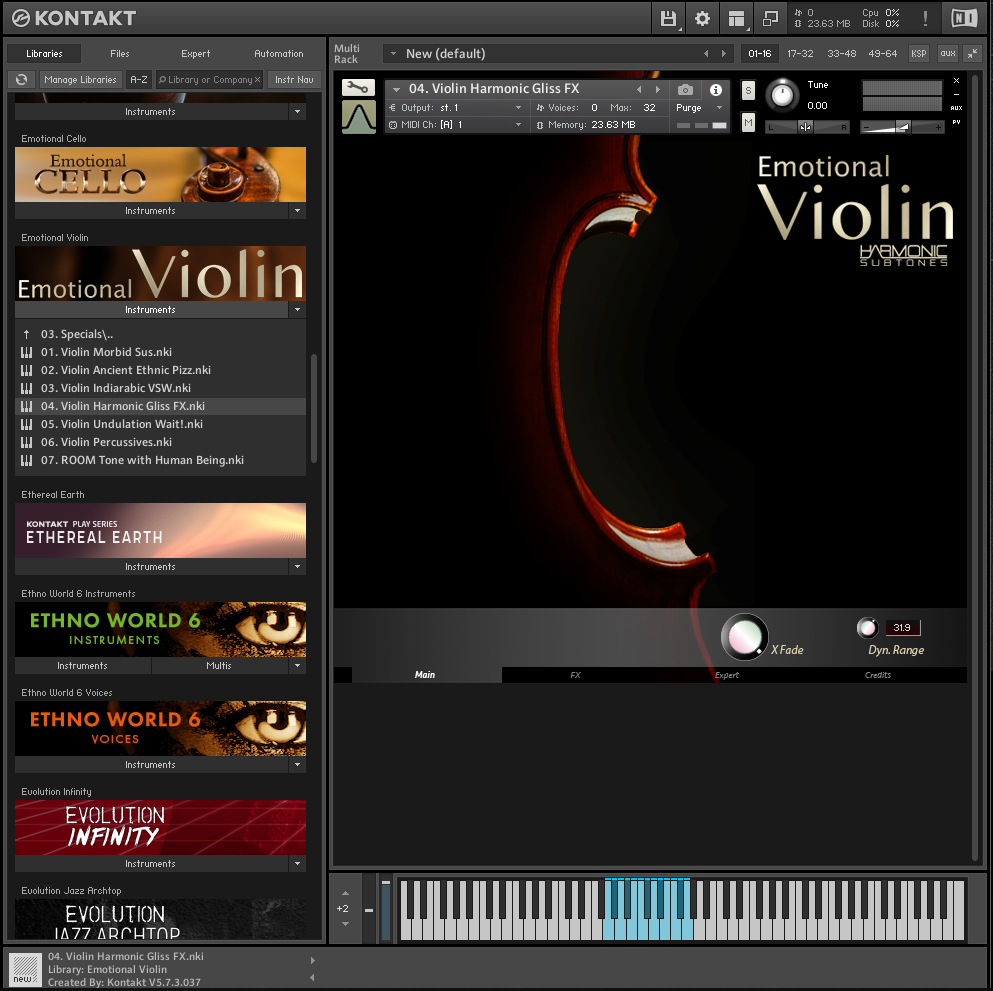Screen dimensions: 993x991
Task: Toggle A-Z library sorting
Action: pos(139,80)
